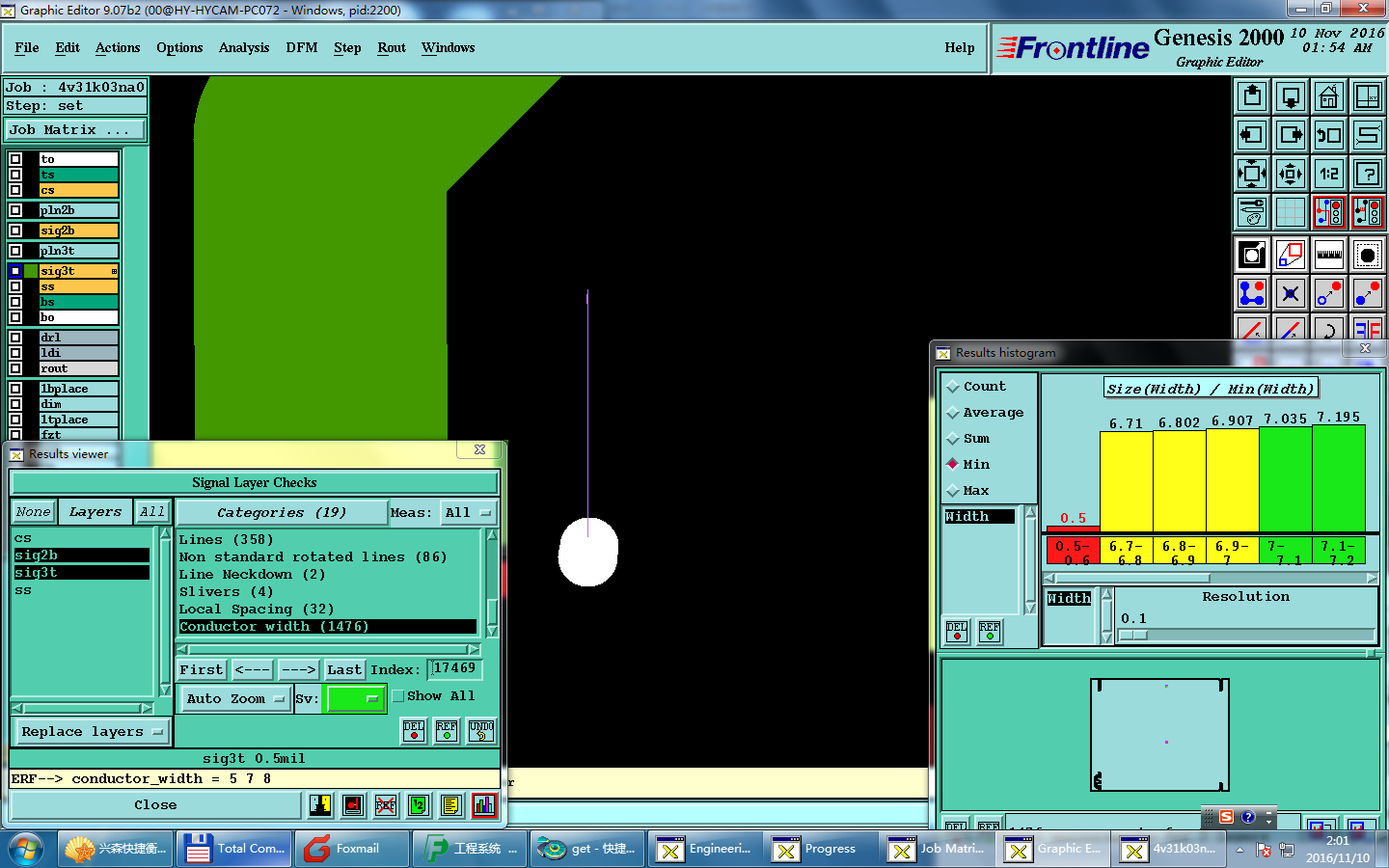Screen dimensions: 1389x868
Task: Open the green Sv severity dropdown
Action: point(356,699)
